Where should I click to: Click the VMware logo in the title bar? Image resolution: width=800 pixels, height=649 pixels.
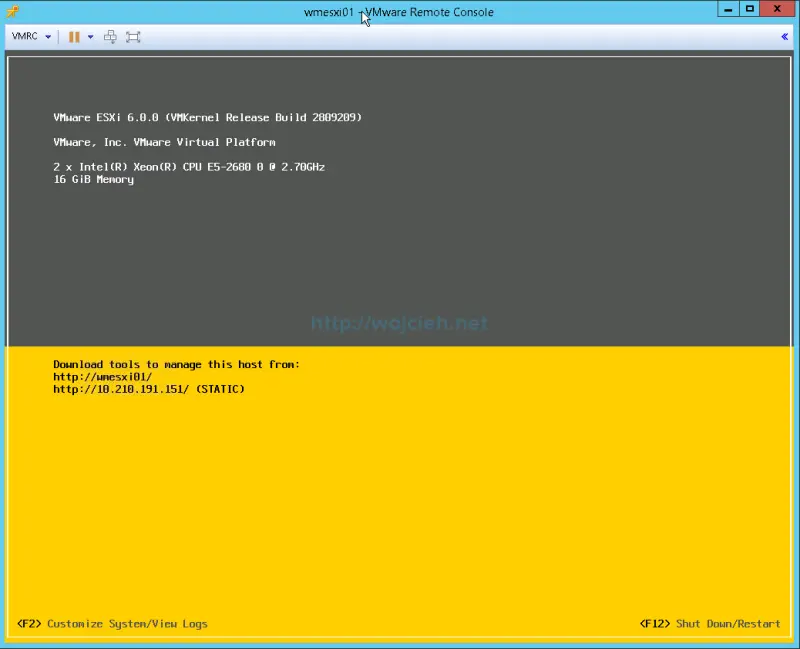13,11
